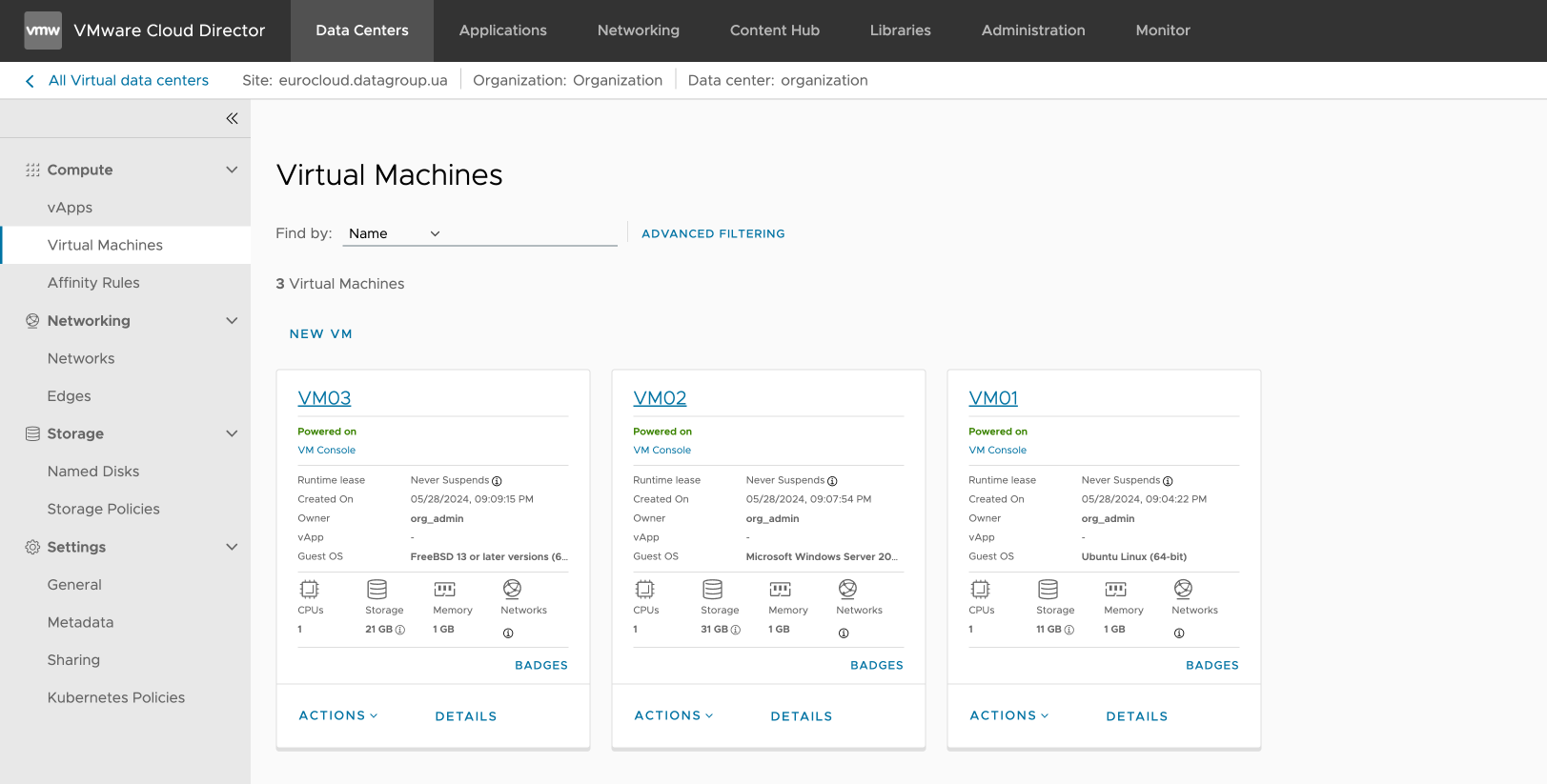Click the Storage disk icon in sidebar
This screenshot has width=1547, height=784.
click(32, 433)
